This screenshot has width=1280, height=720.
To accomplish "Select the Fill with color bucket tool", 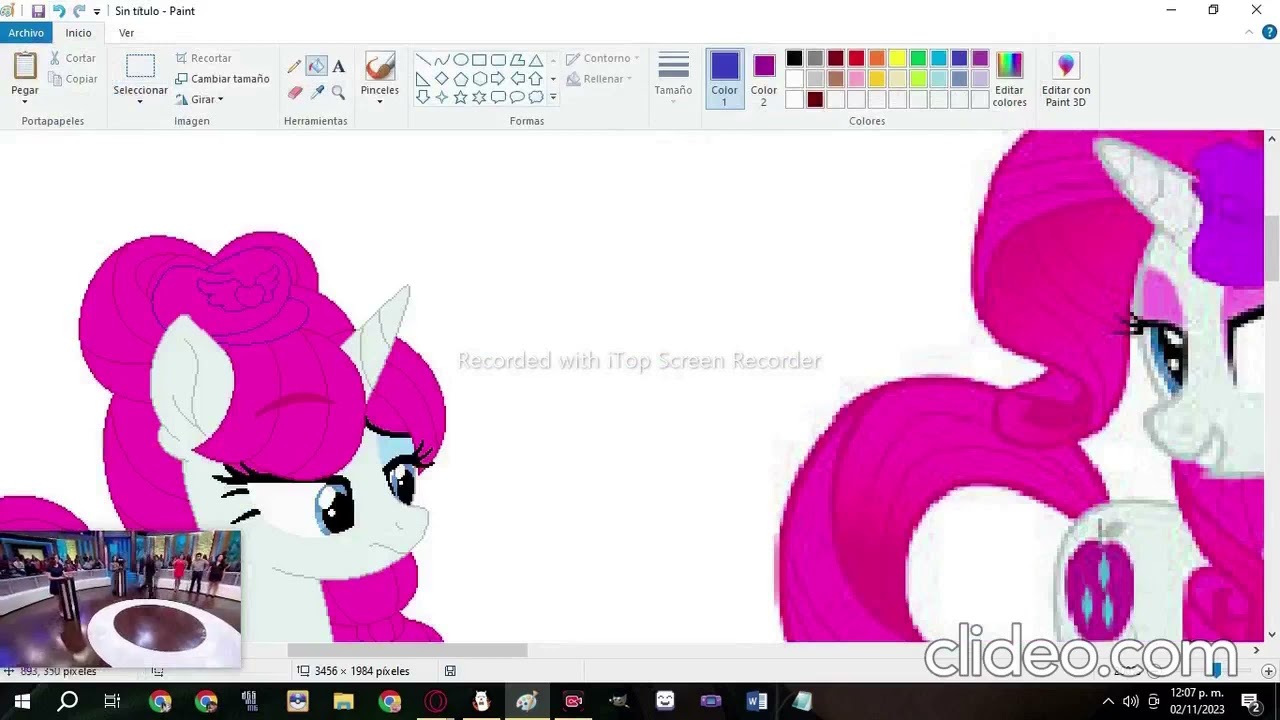I will click(x=316, y=67).
